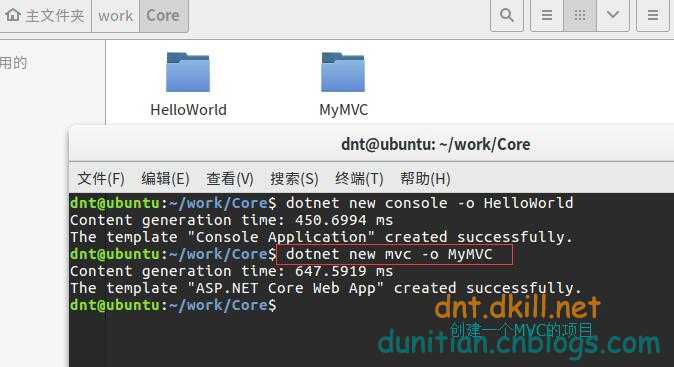Click the dotnet new console command text
This screenshot has height=367, width=674.
[x=429, y=203]
